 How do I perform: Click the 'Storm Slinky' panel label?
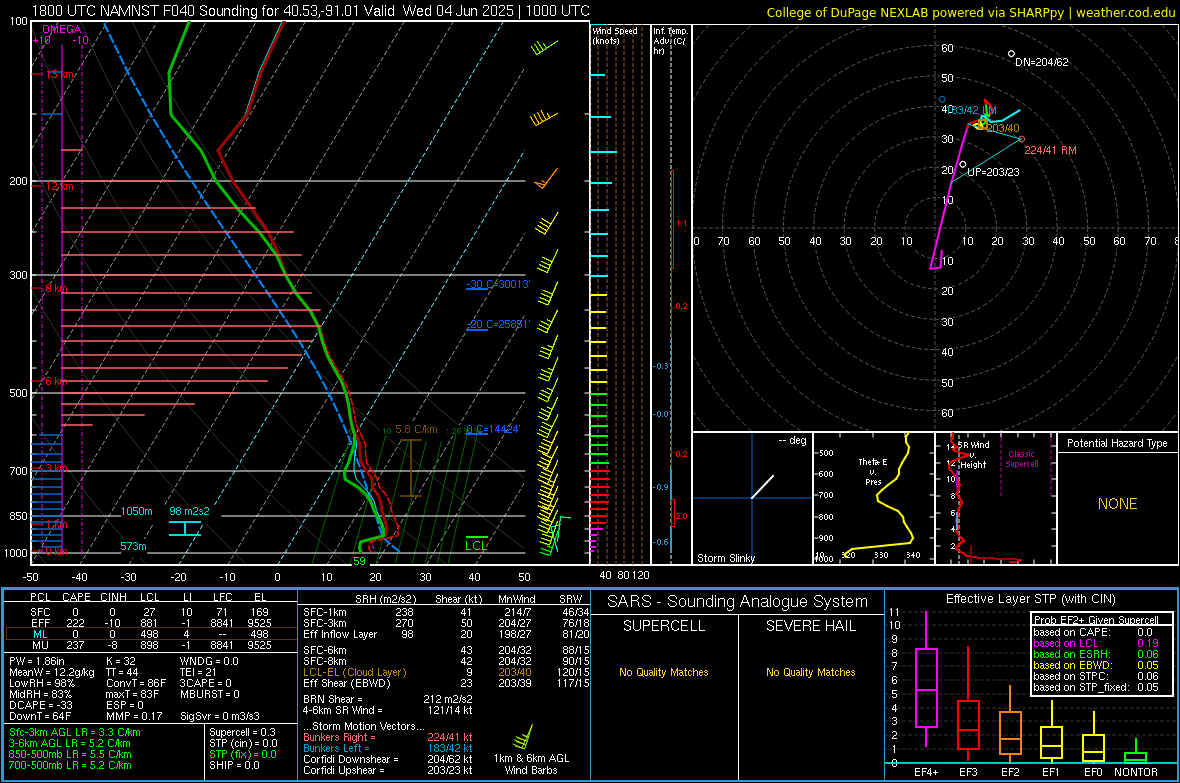[725, 558]
